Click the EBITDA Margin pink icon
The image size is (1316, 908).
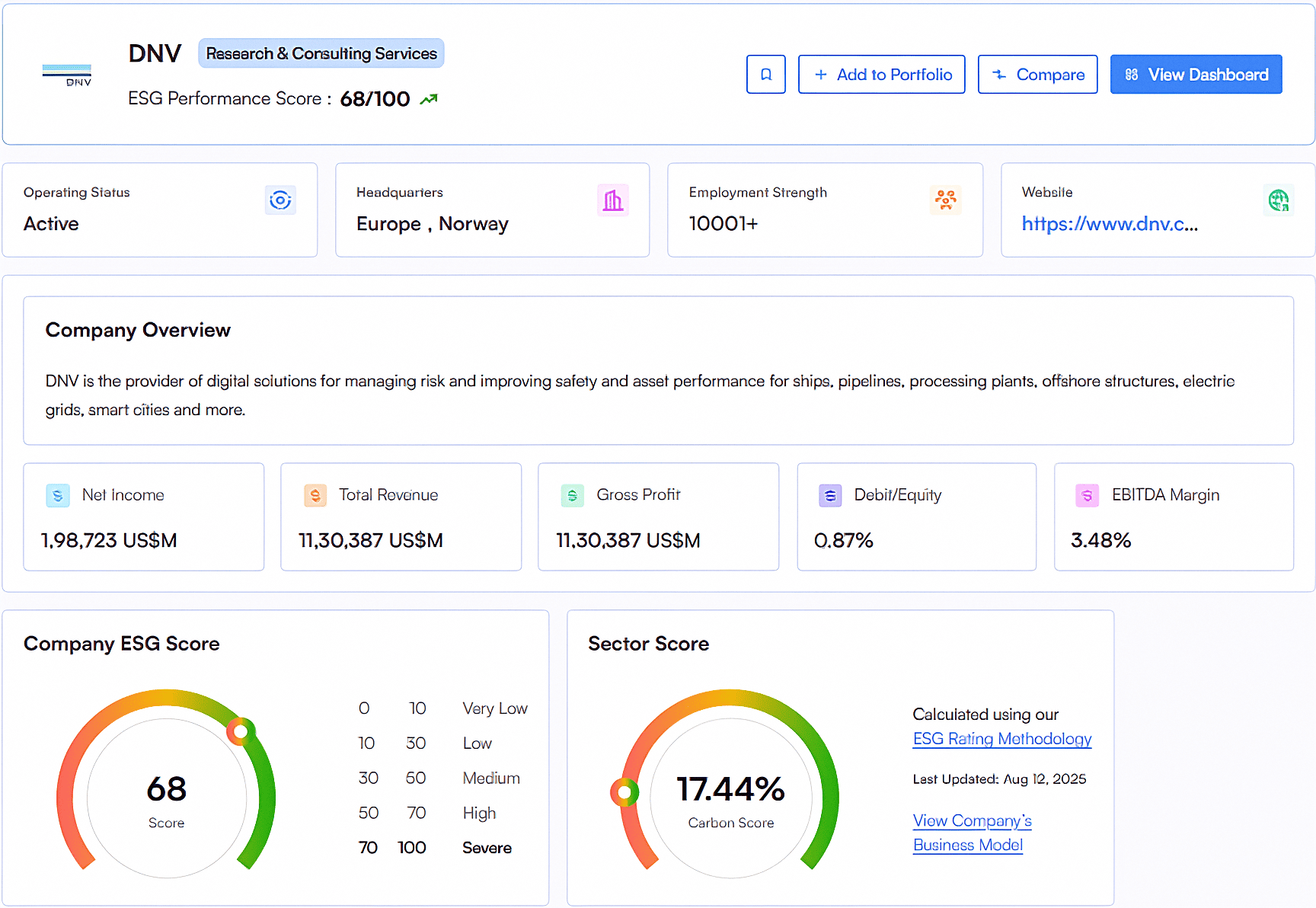(1088, 496)
